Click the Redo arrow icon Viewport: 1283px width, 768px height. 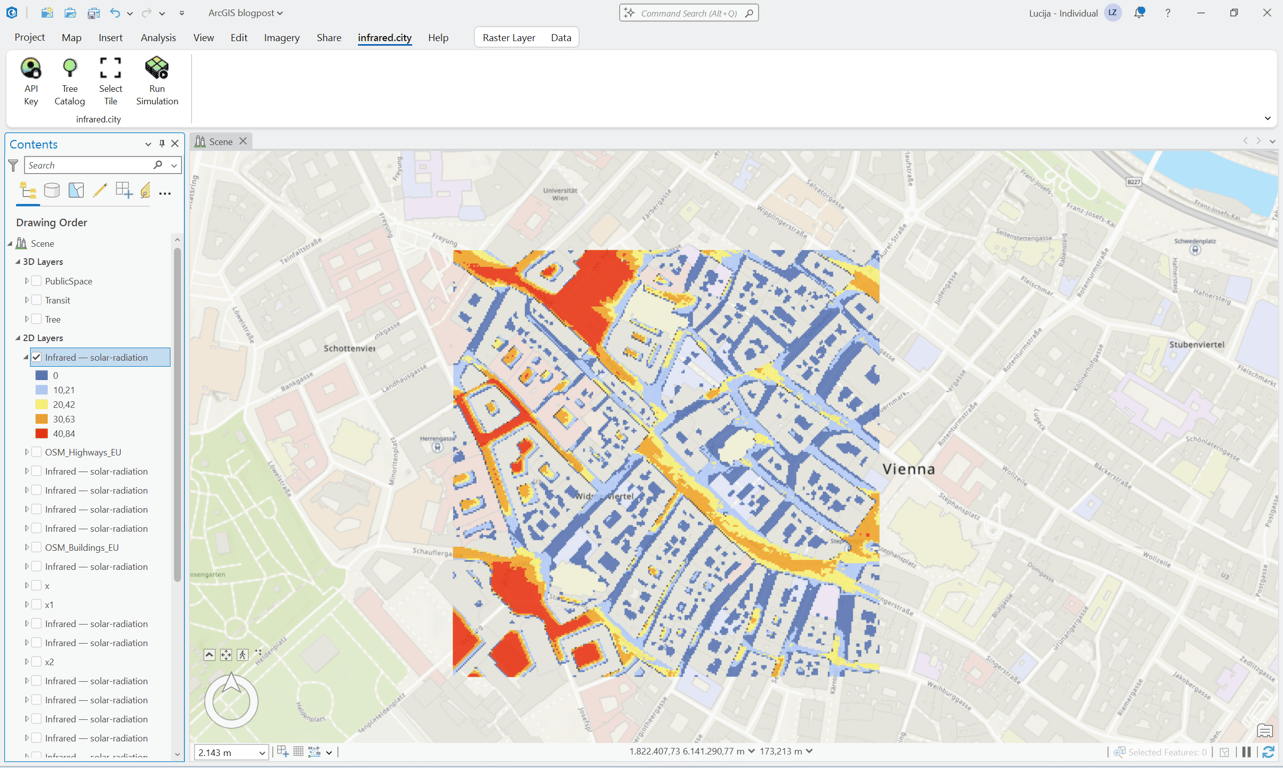[x=146, y=13]
